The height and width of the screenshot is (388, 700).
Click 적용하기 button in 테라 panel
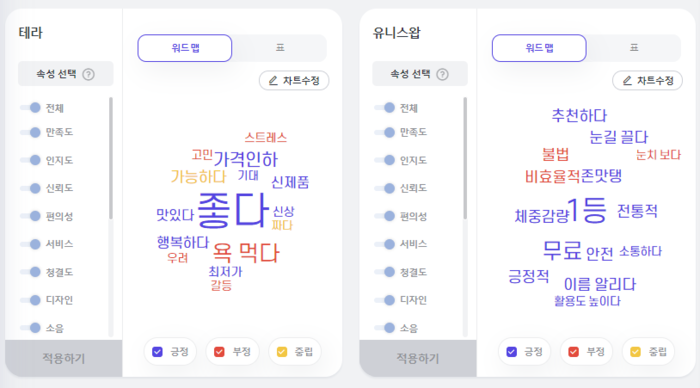[63, 358]
